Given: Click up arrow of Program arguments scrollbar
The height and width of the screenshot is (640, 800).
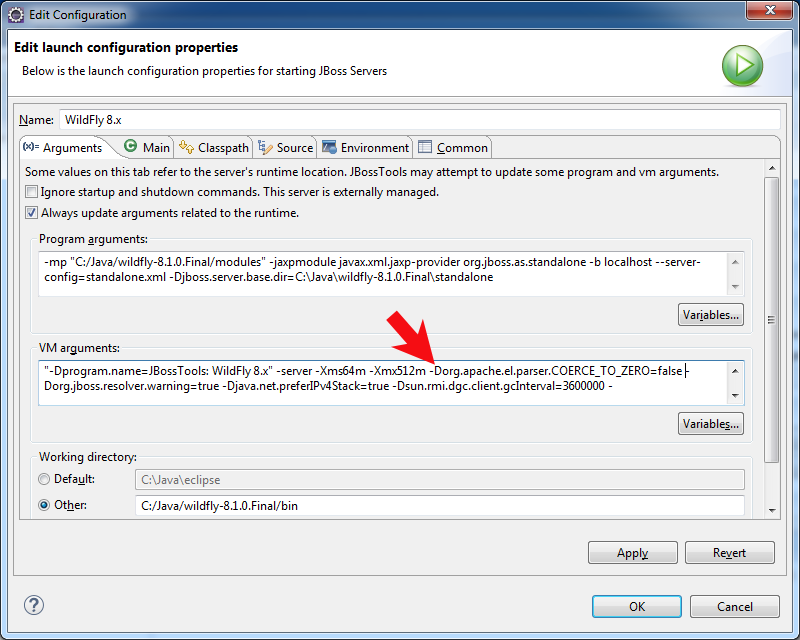Looking at the screenshot, I should (x=735, y=262).
